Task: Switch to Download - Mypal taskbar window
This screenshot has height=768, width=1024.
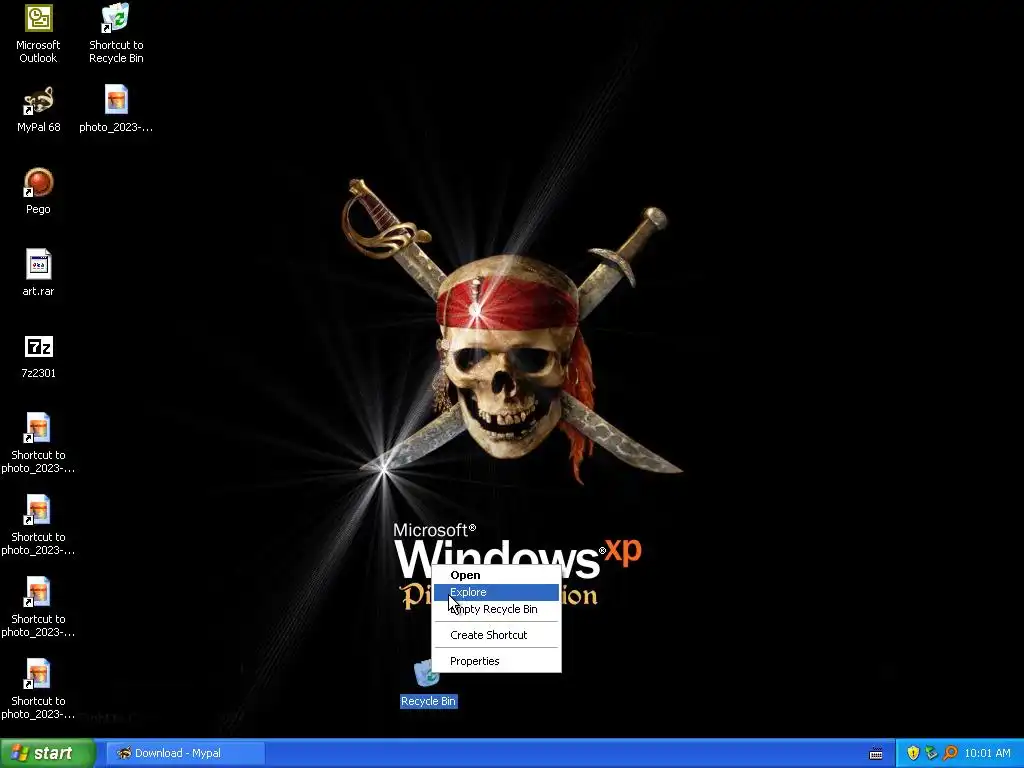Action: pyautogui.click(x=185, y=753)
